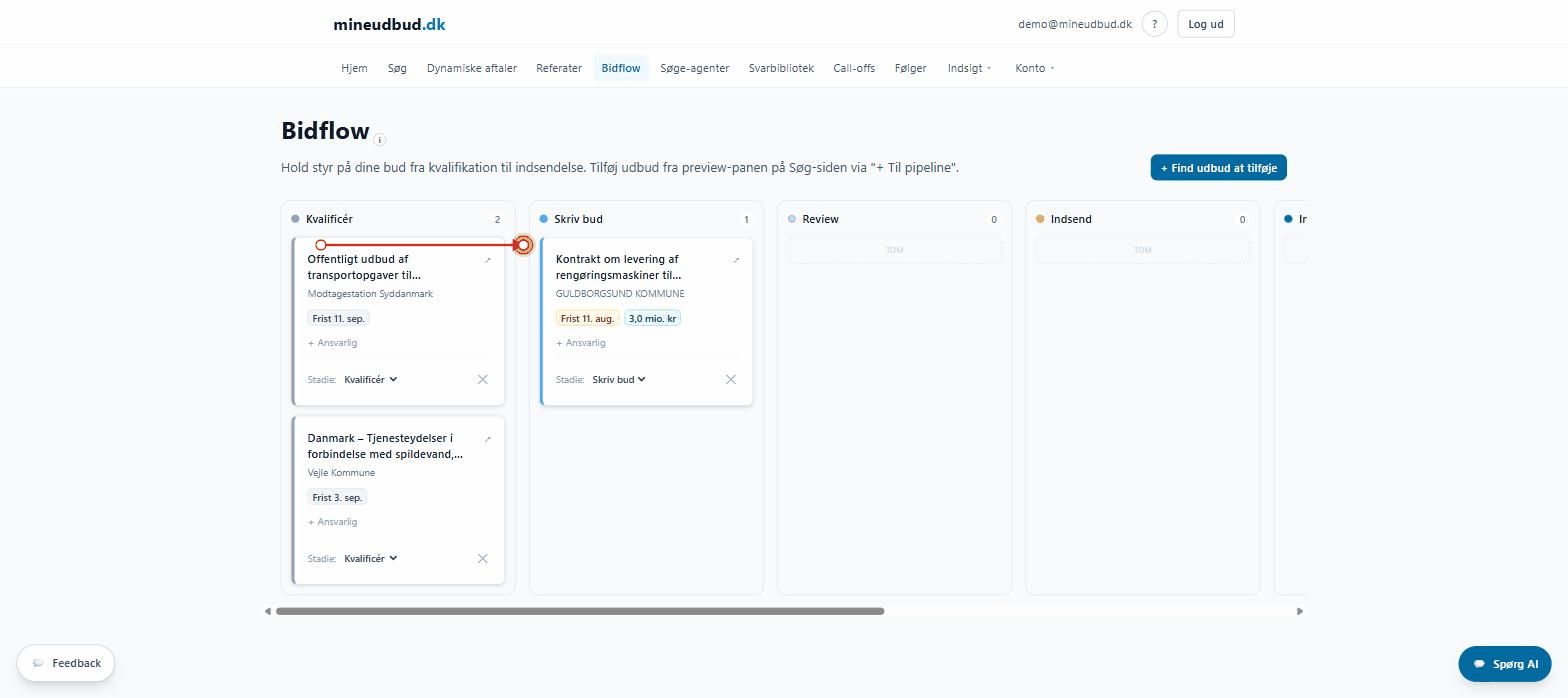Go to the Søge-agenter tab

(x=695, y=68)
